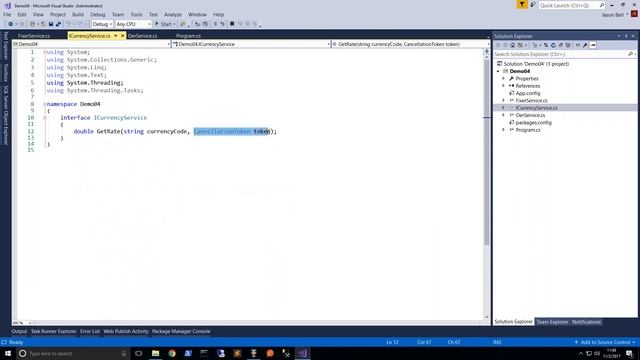Open the Demo04.ICurrencyService type dropdown

tap(251, 44)
